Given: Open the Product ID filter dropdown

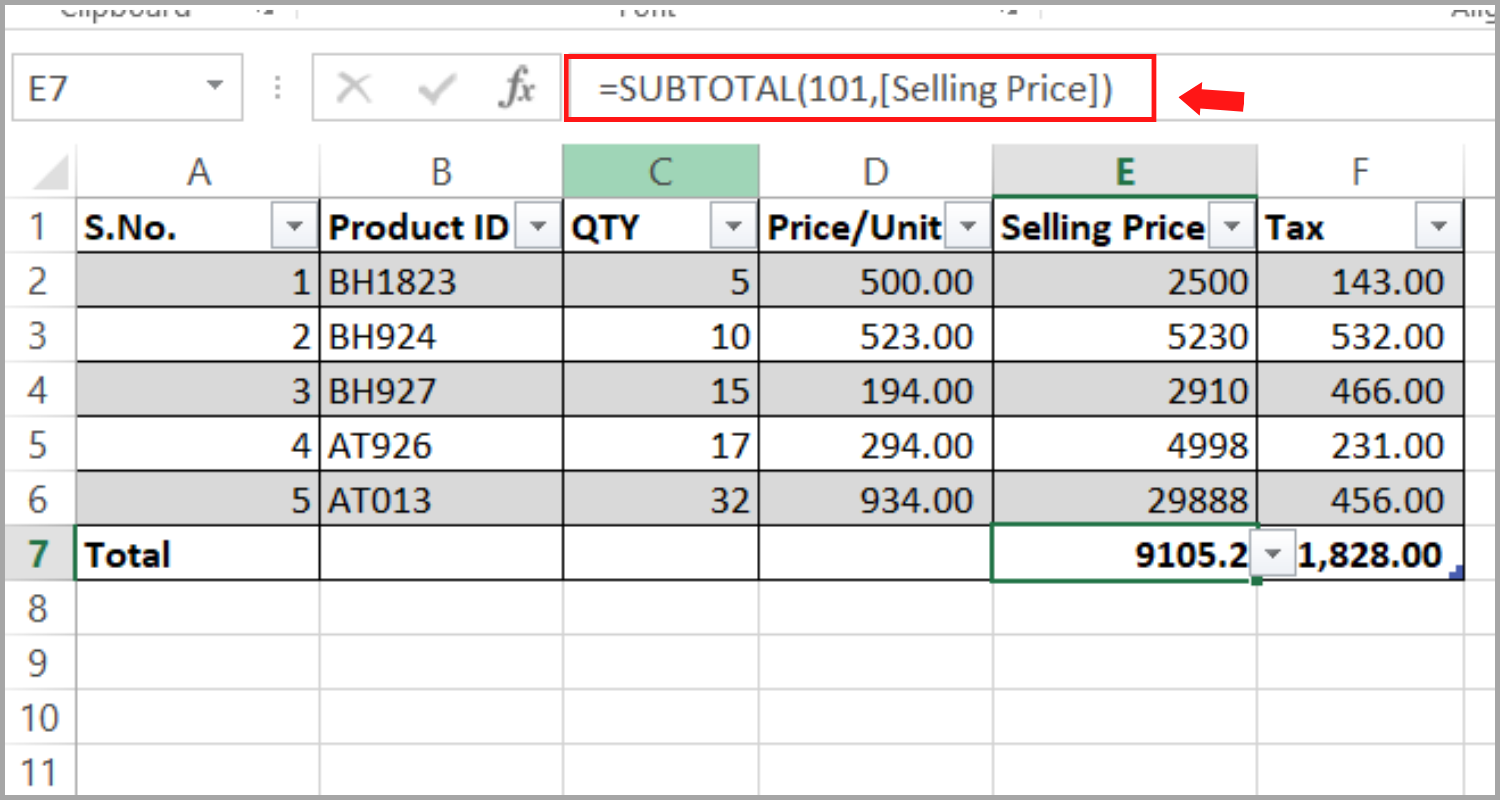Looking at the screenshot, I should click(538, 226).
